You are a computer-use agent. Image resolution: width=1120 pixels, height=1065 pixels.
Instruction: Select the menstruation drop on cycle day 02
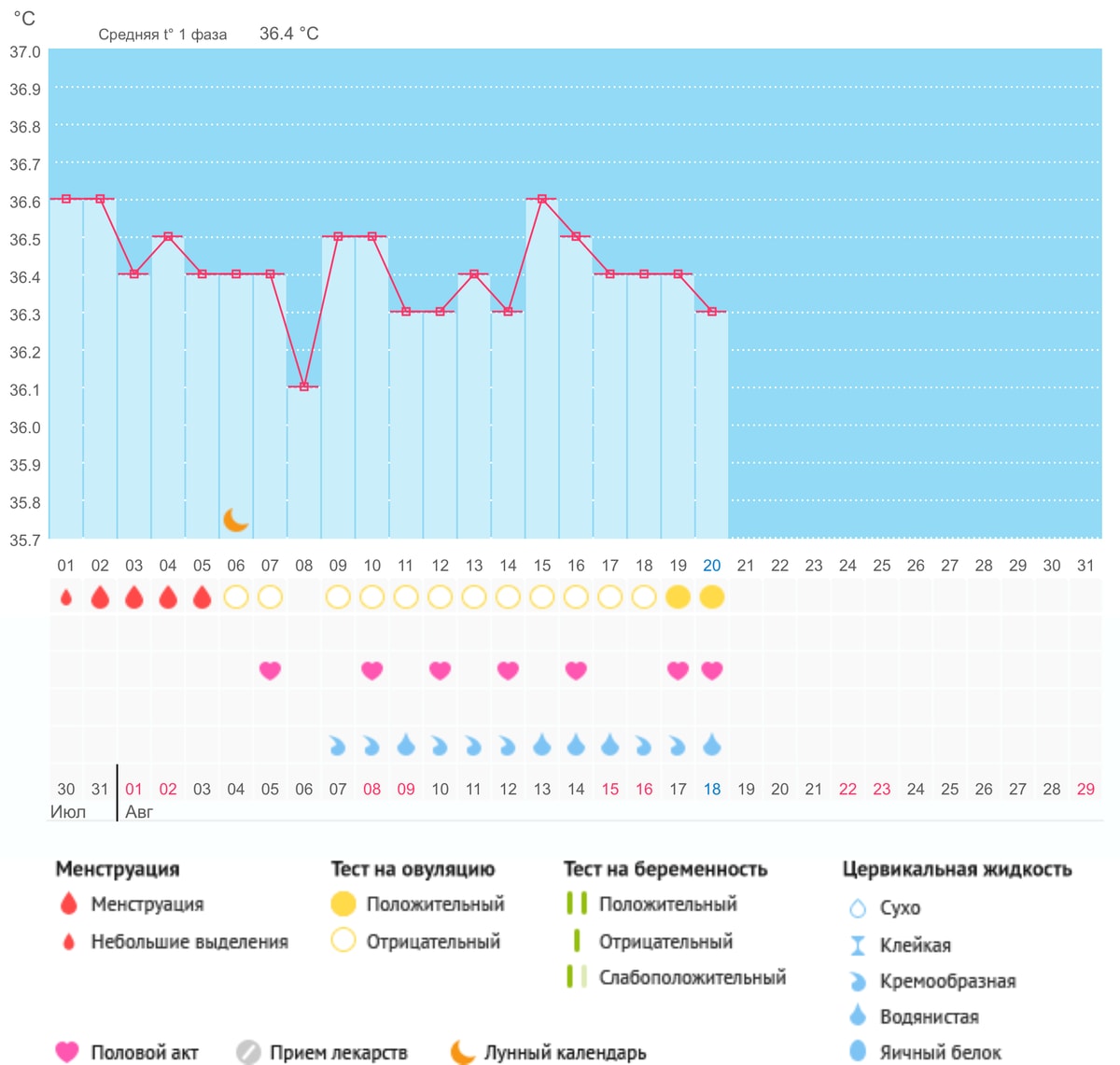click(100, 596)
